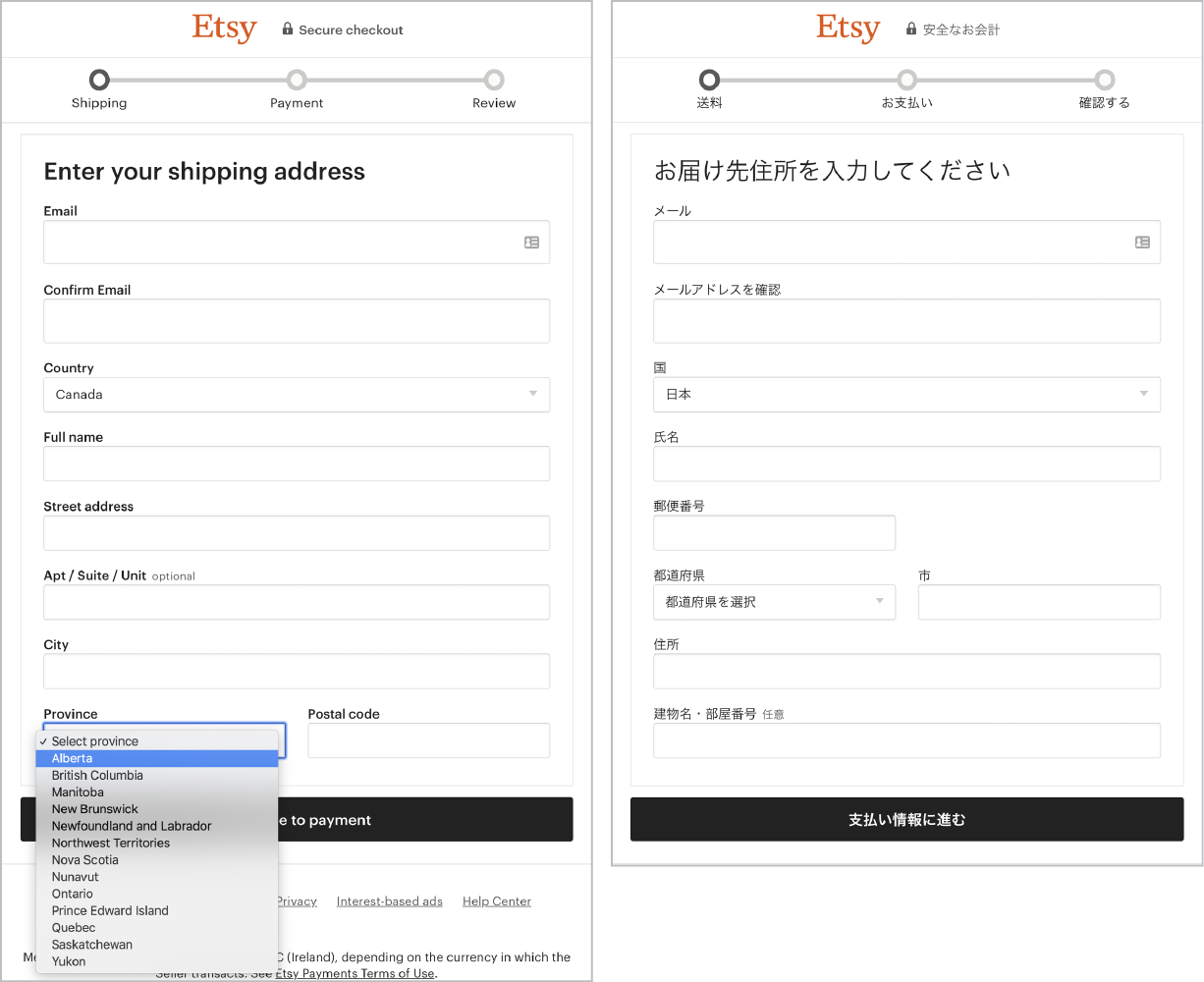Open the 国 dropdown showing 日本
The height and width of the screenshot is (982, 1204).
coord(906,394)
